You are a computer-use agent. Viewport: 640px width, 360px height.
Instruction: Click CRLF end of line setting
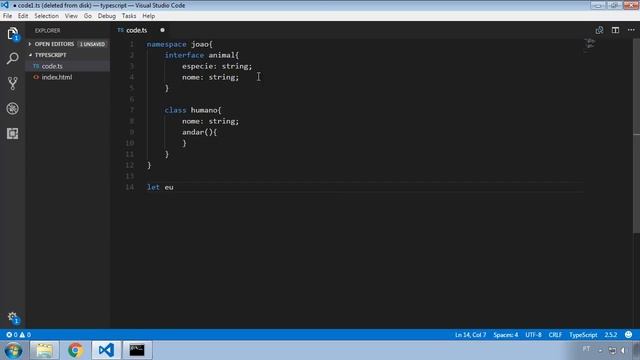click(x=555, y=335)
